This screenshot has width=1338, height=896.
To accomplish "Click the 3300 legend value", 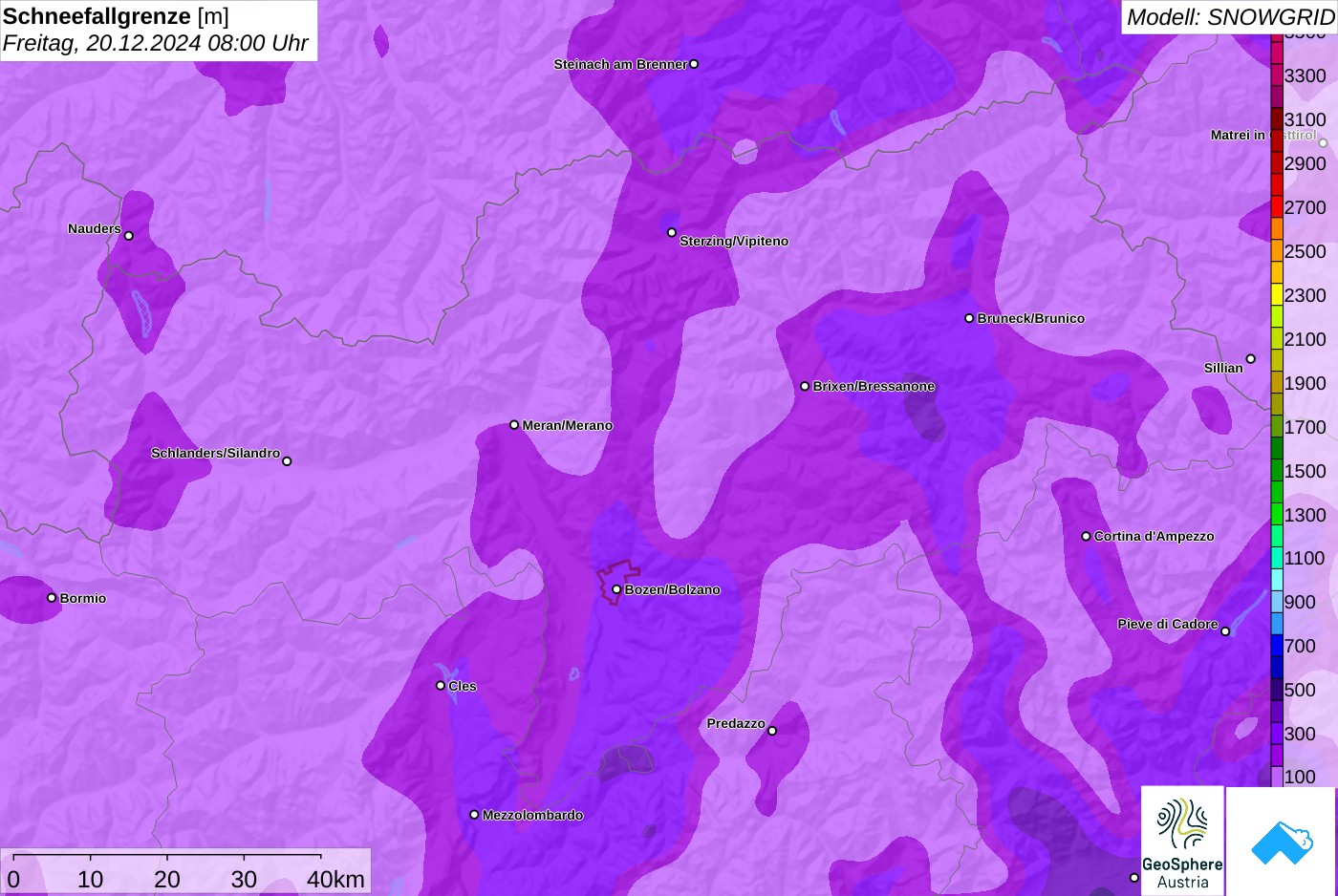I will [1306, 75].
